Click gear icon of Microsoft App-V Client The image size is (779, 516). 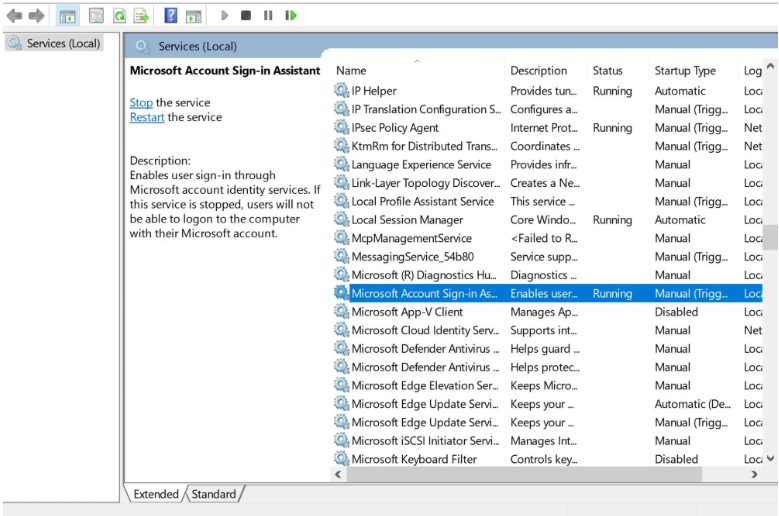pos(341,311)
